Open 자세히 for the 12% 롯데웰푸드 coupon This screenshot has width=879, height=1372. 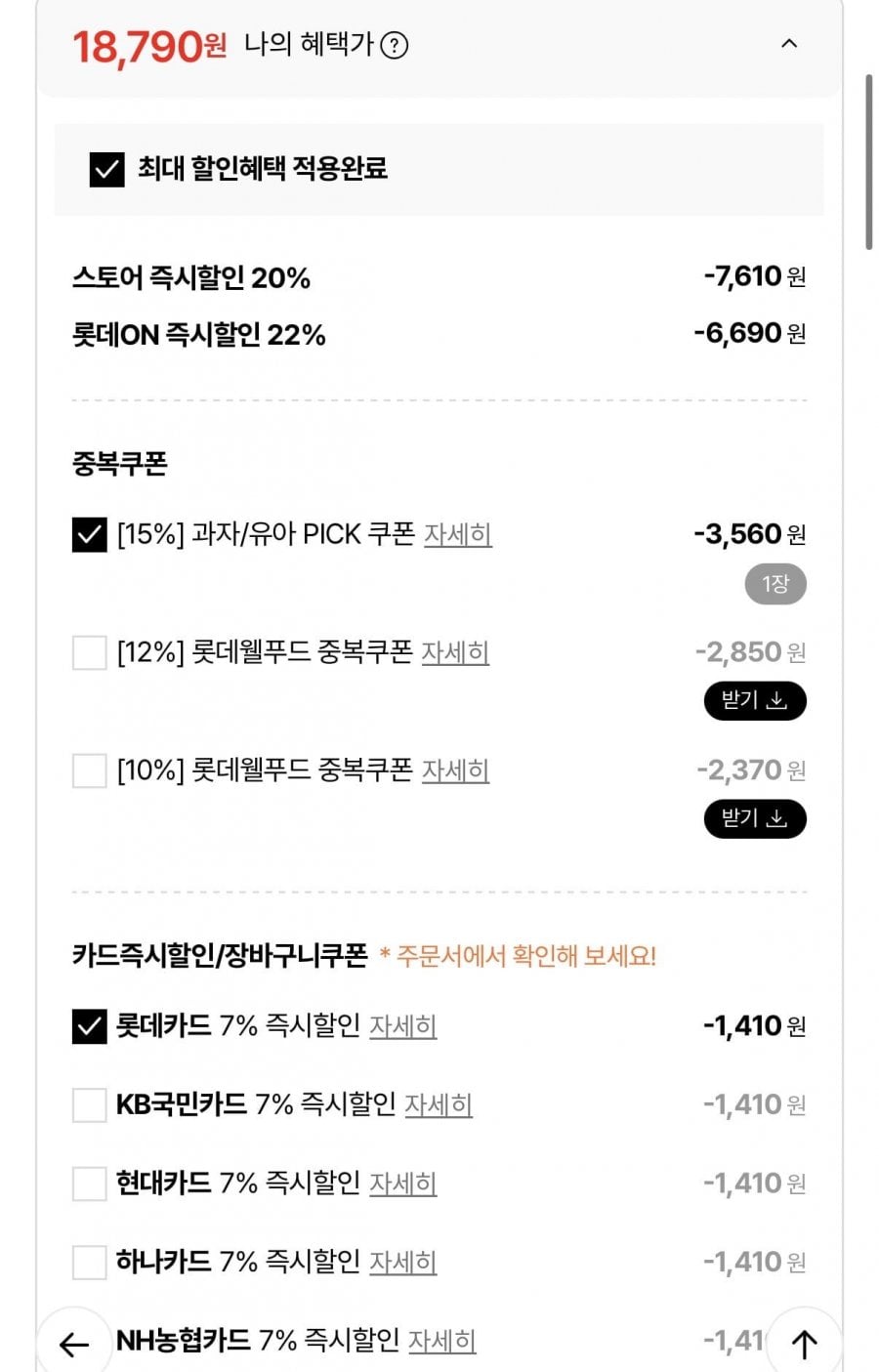454,652
